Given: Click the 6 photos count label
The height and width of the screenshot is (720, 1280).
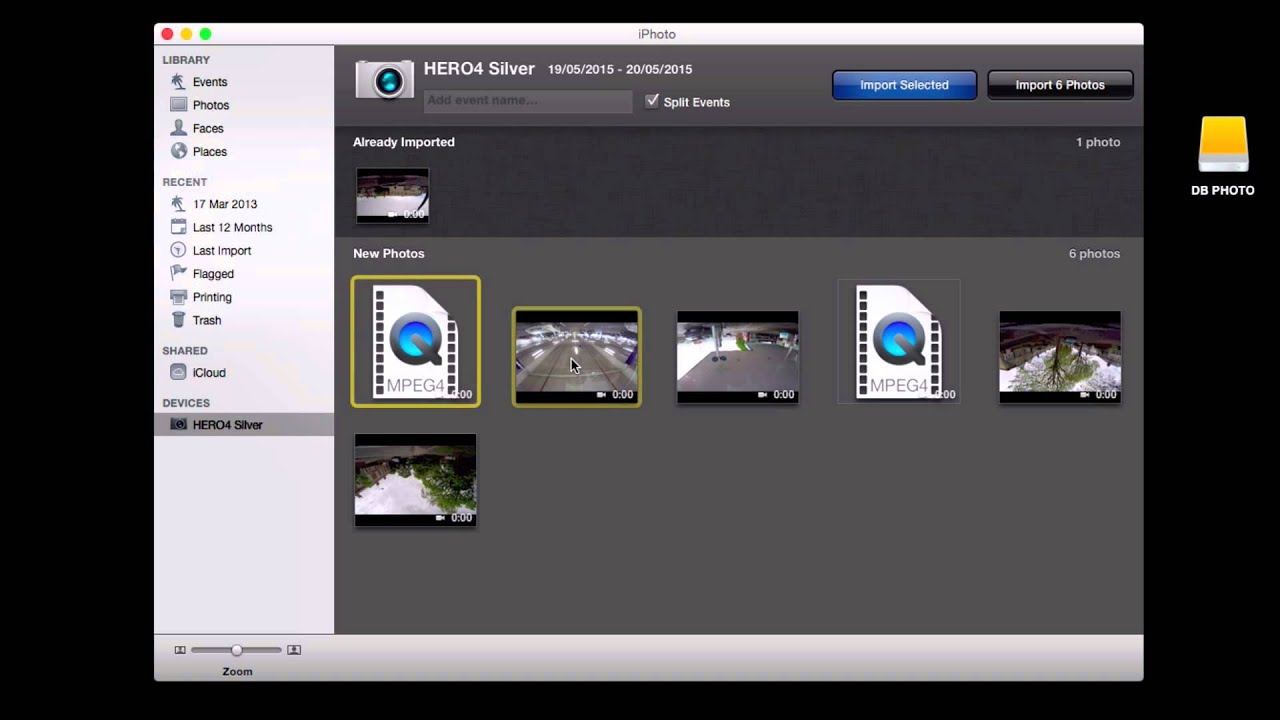Looking at the screenshot, I should [x=1094, y=253].
